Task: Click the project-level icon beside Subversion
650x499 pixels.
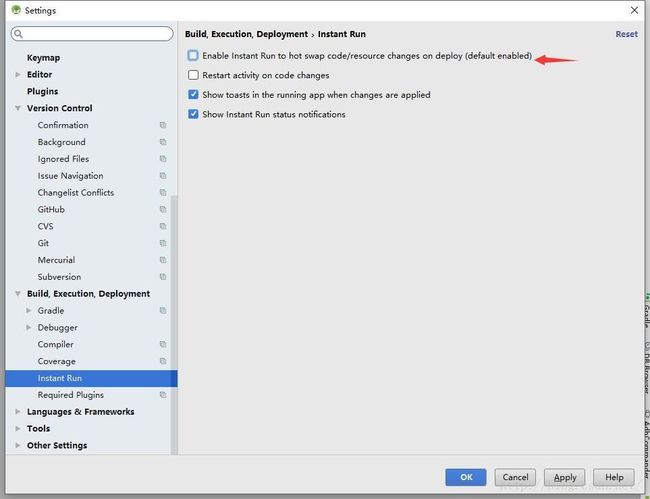Action: pyautogui.click(x=163, y=277)
